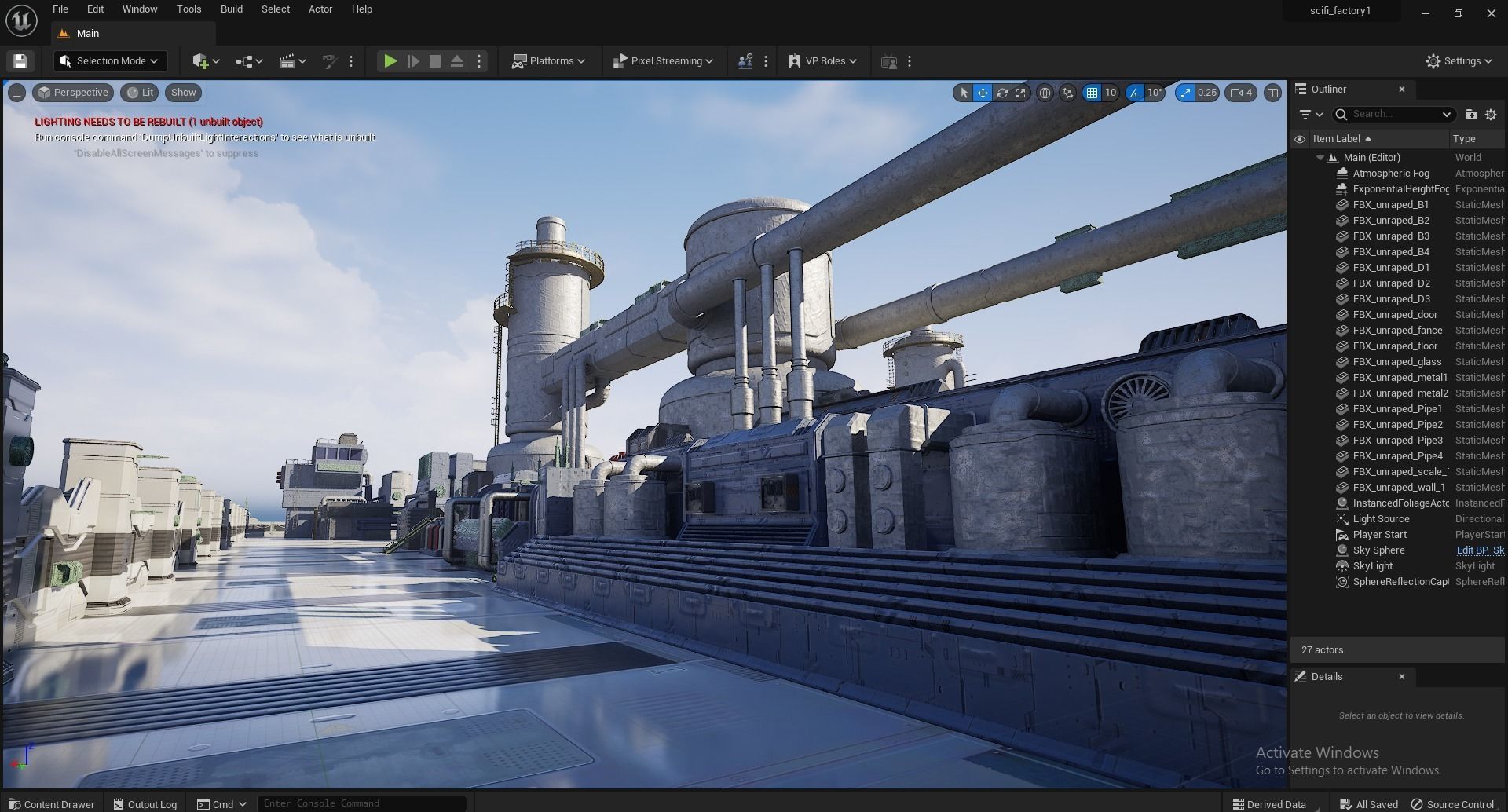Save the current level with the disk icon

coord(20,61)
